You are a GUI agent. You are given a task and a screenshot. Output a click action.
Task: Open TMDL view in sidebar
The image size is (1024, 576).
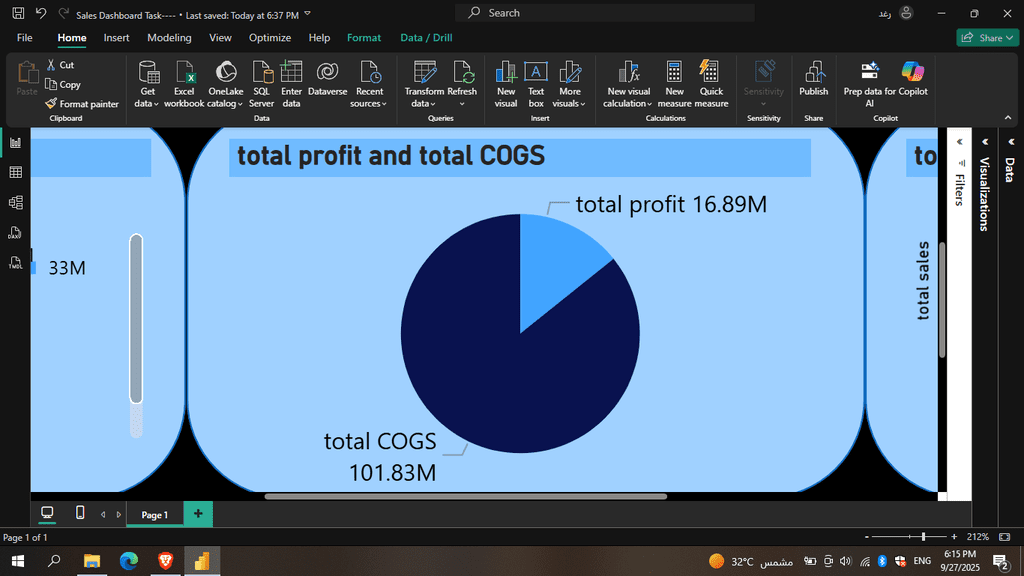(x=16, y=263)
